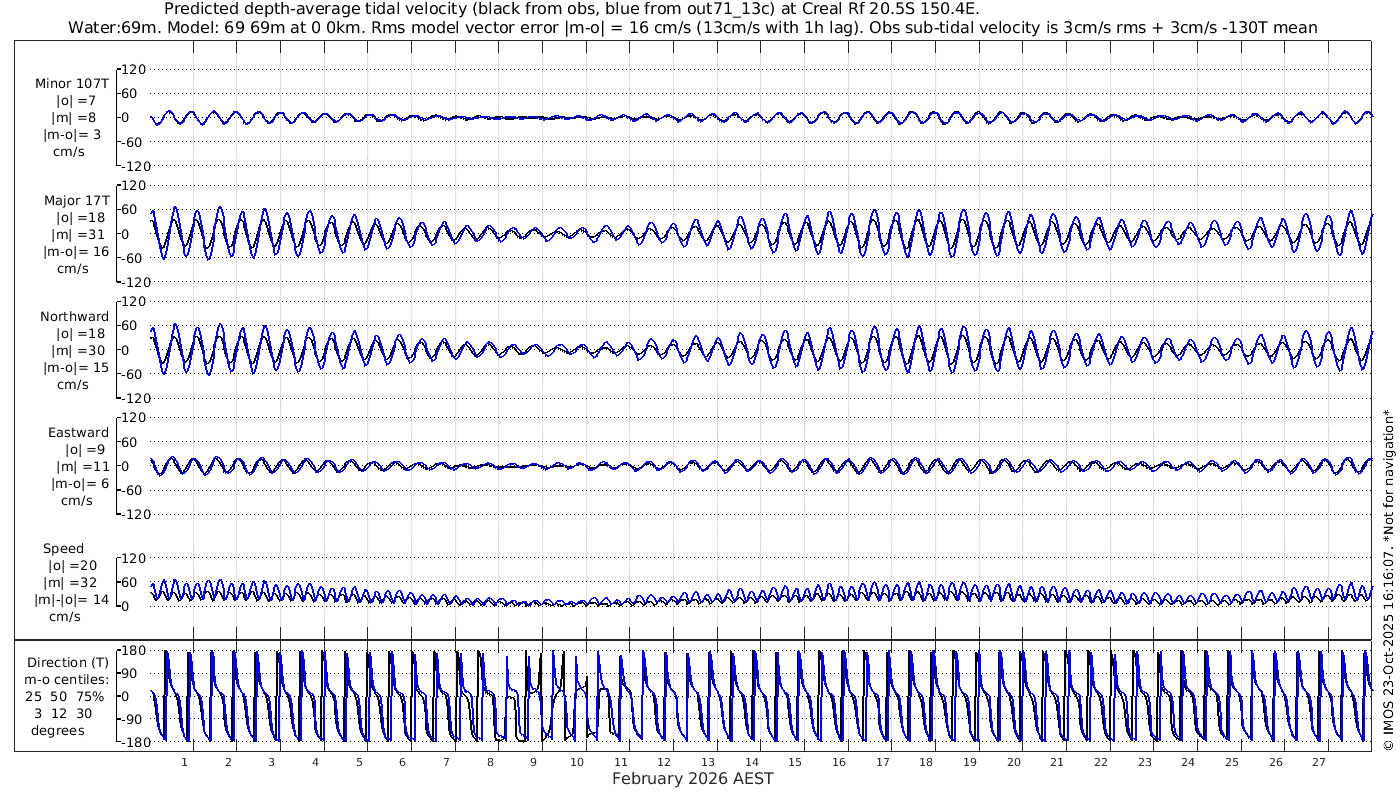The width and height of the screenshot is (1400, 800).
Task: Click "|o| =7" in the Minor panel
Action: [76, 101]
